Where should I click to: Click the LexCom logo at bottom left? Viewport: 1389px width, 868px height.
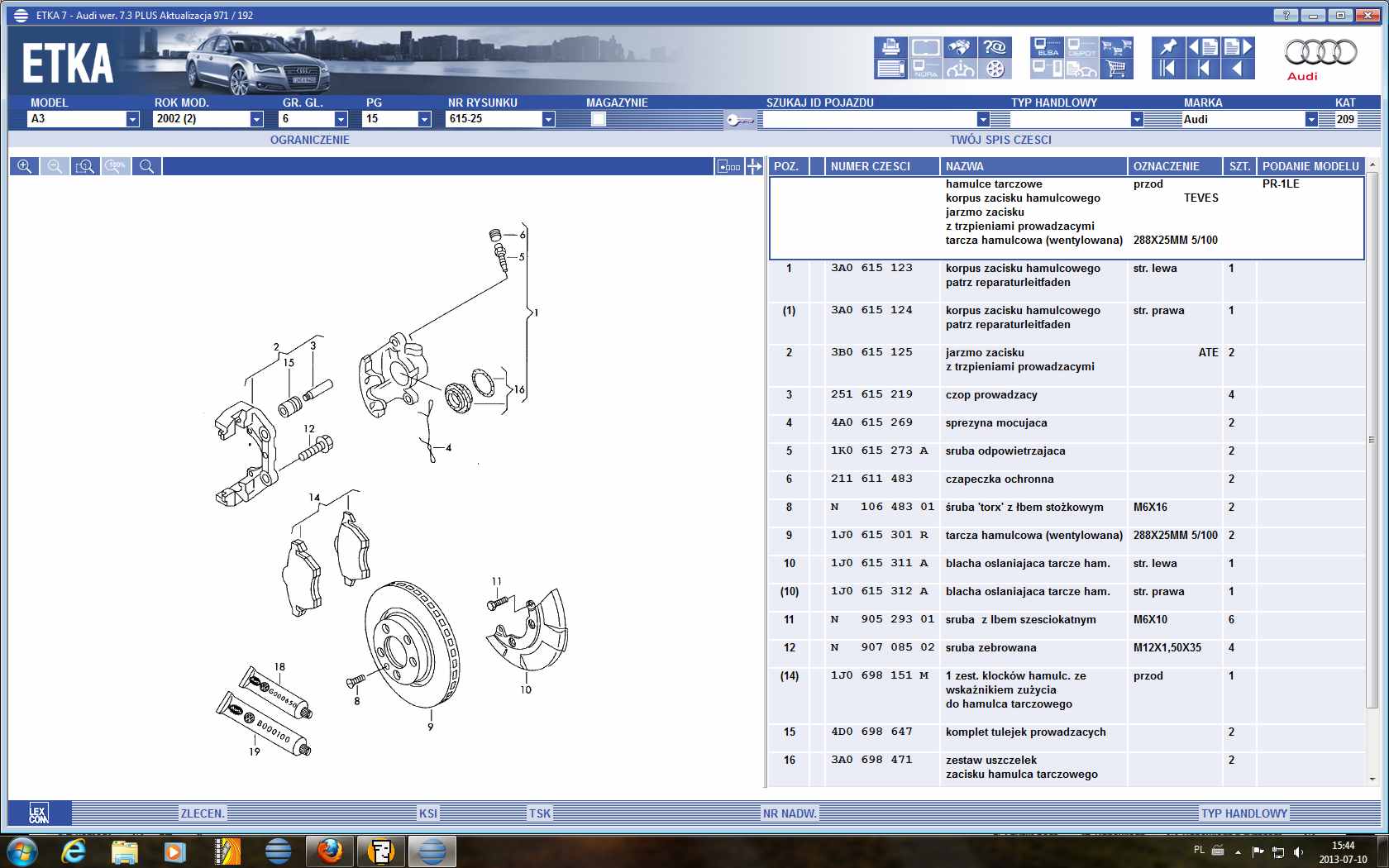click(x=39, y=813)
